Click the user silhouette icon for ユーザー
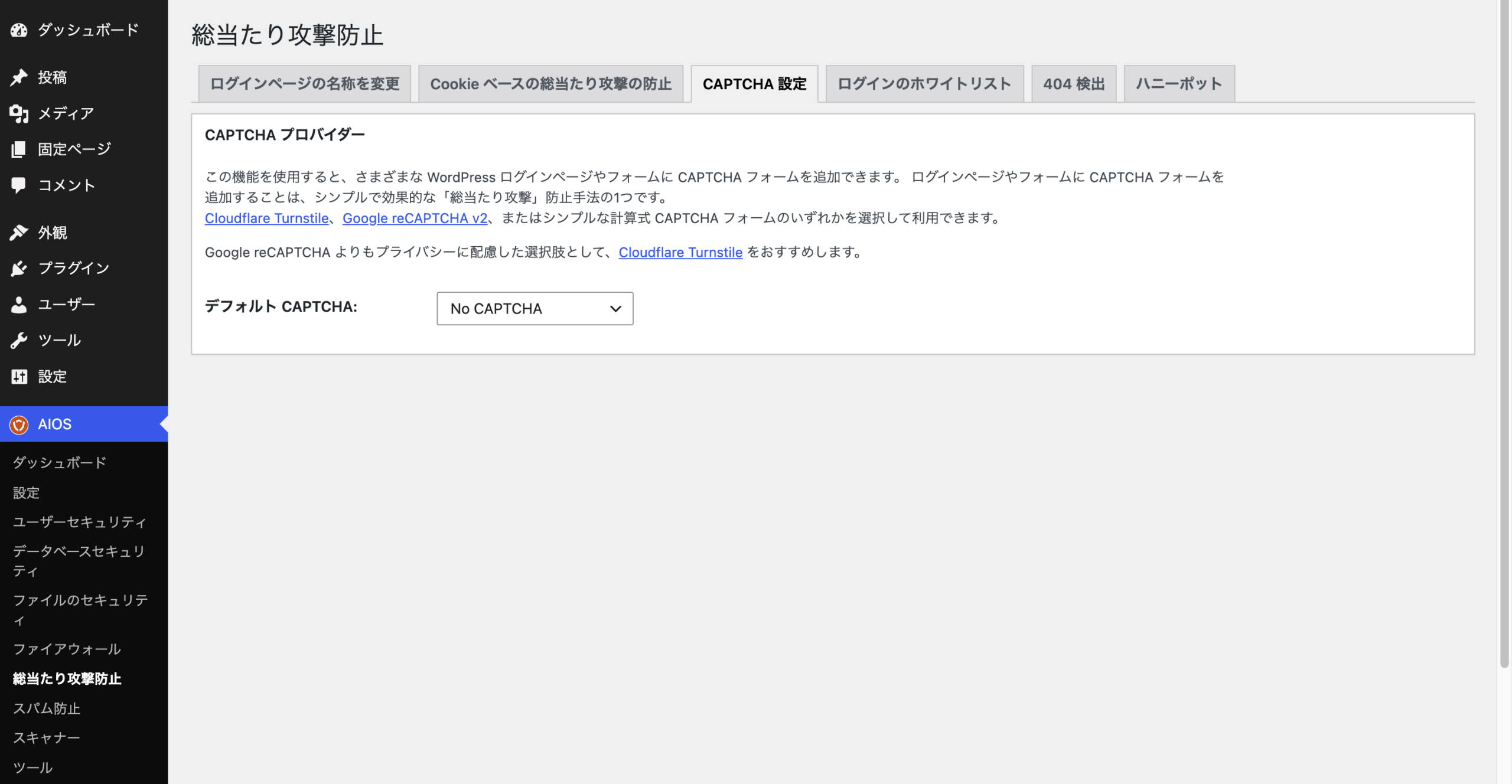The height and width of the screenshot is (784, 1512). point(19,305)
